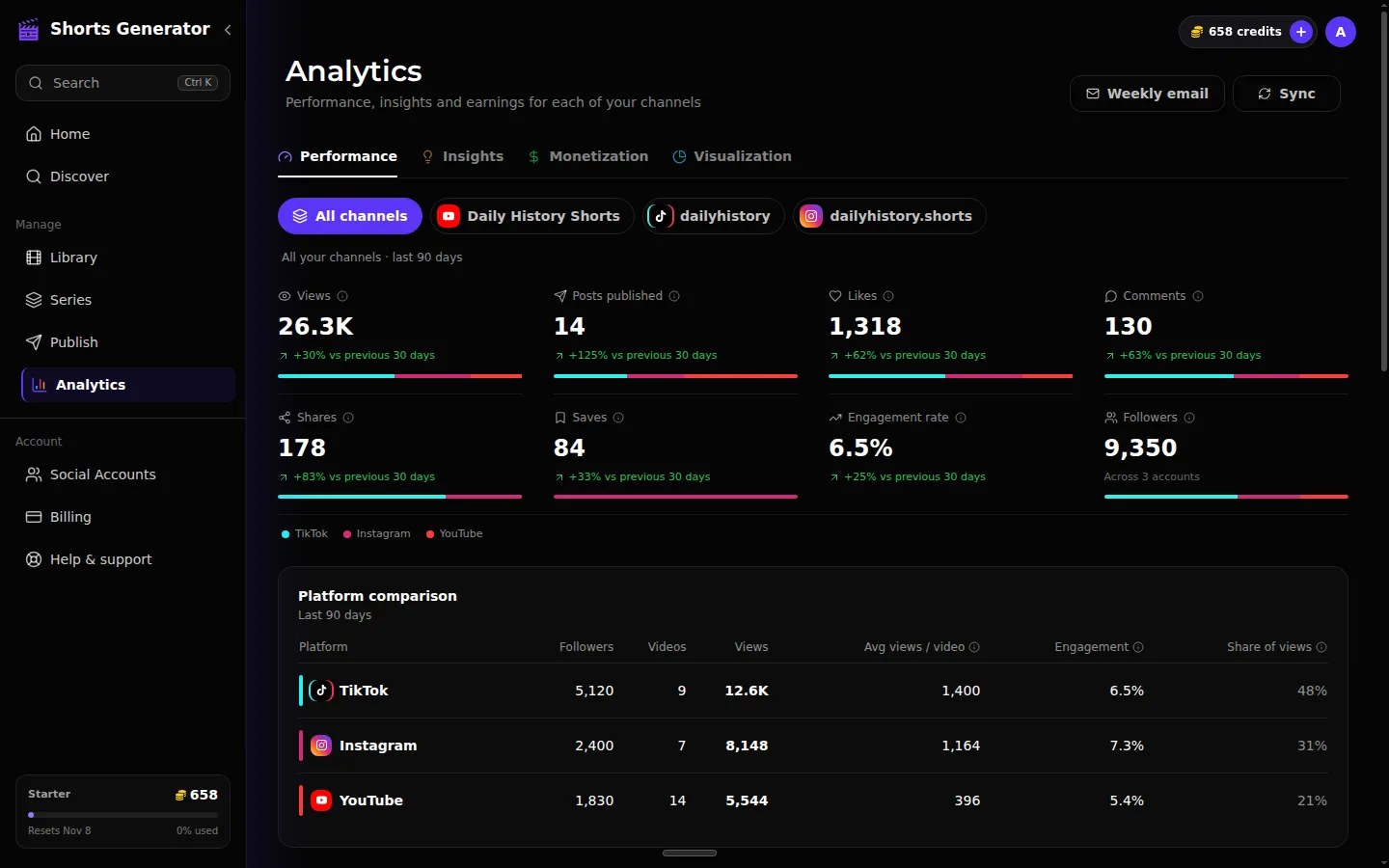
Task: Click the Sync button
Action: tap(1287, 94)
